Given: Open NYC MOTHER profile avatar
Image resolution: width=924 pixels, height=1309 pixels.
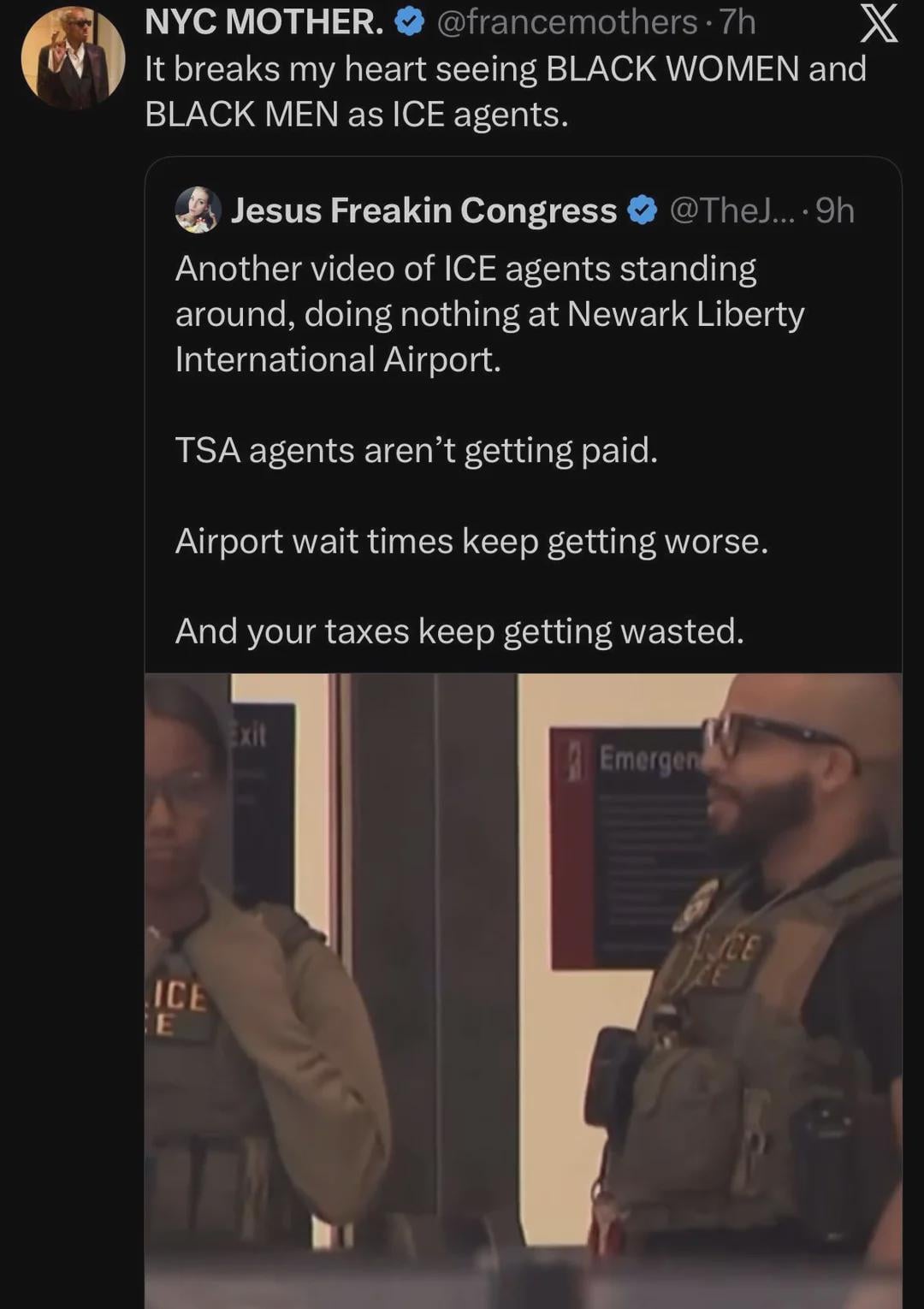Looking at the screenshot, I should click(74, 57).
